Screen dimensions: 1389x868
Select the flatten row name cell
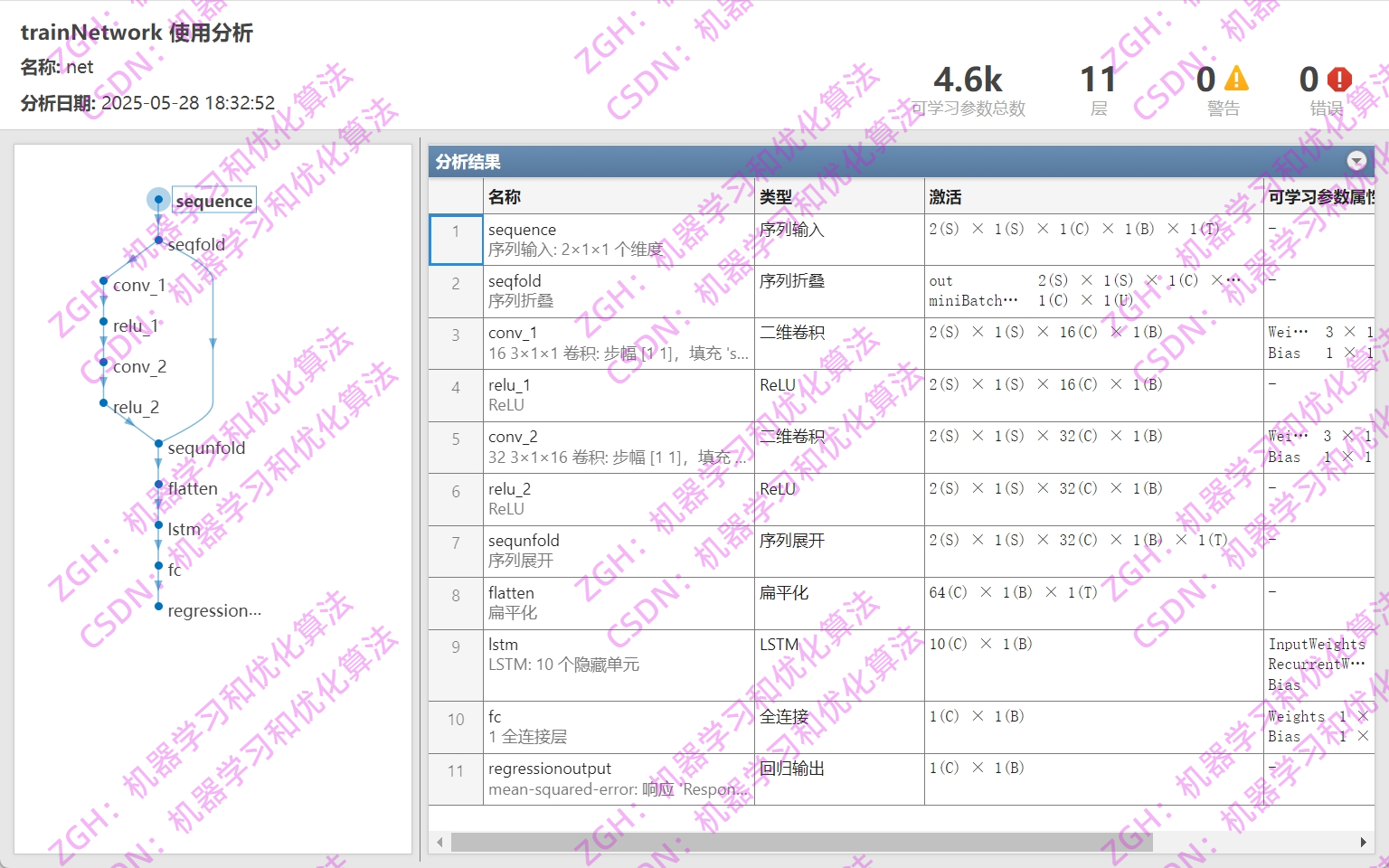tap(619, 603)
